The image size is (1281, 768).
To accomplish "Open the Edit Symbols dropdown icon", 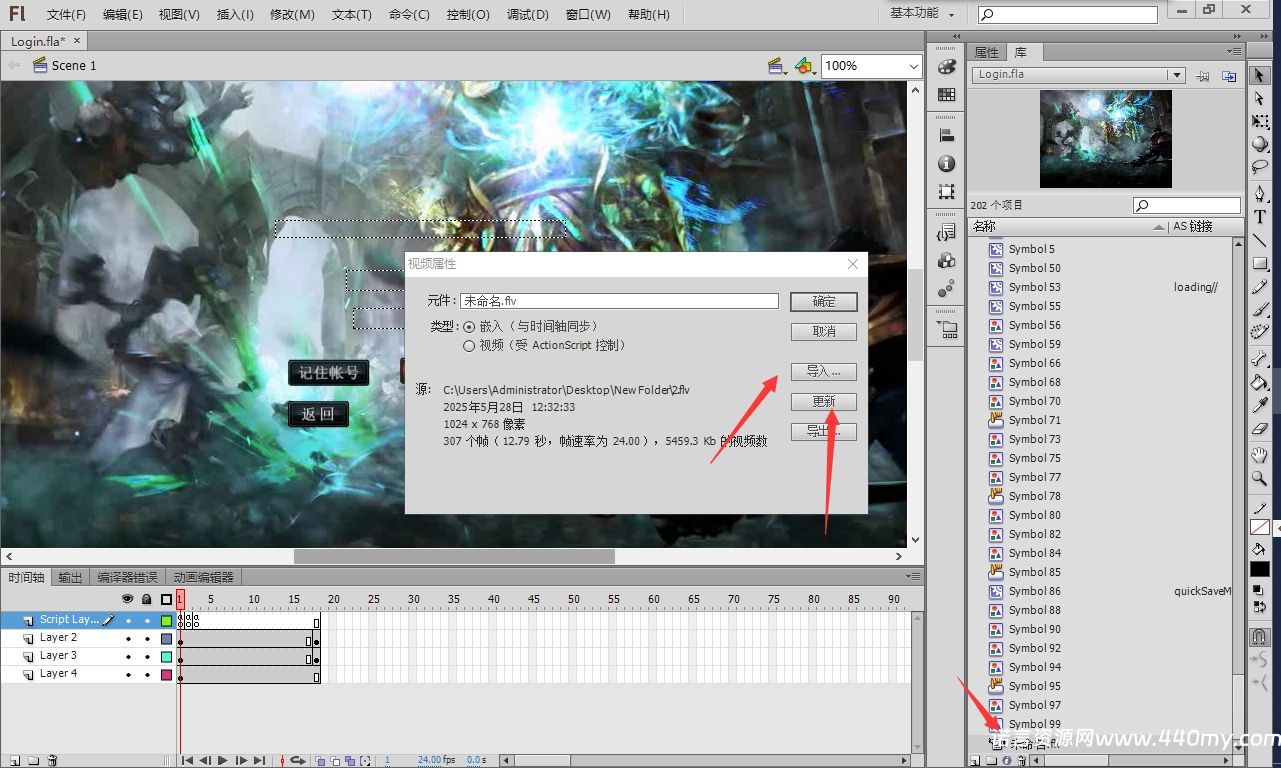I will pos(805,66).
